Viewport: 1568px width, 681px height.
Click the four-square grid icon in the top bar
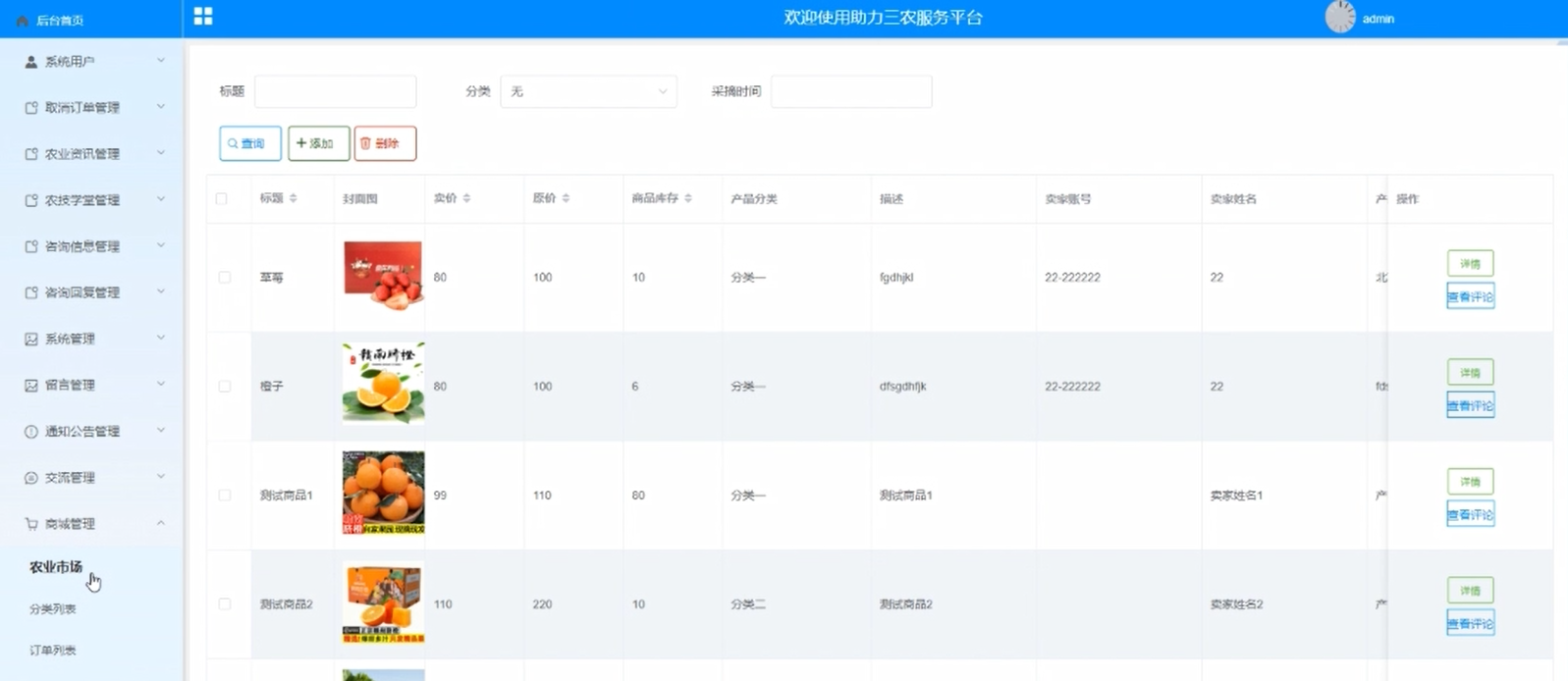[x=203, y=17]
